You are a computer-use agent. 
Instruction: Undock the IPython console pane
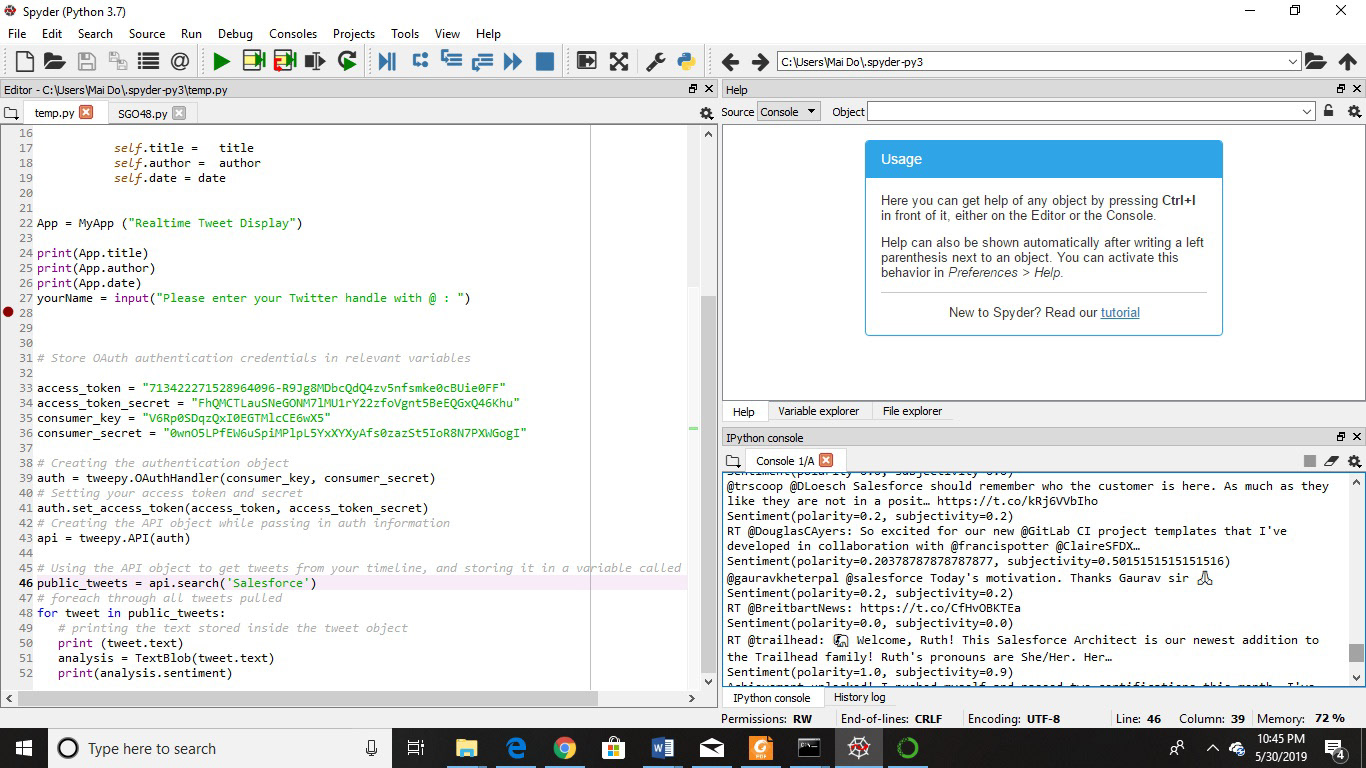[1341, 437]
